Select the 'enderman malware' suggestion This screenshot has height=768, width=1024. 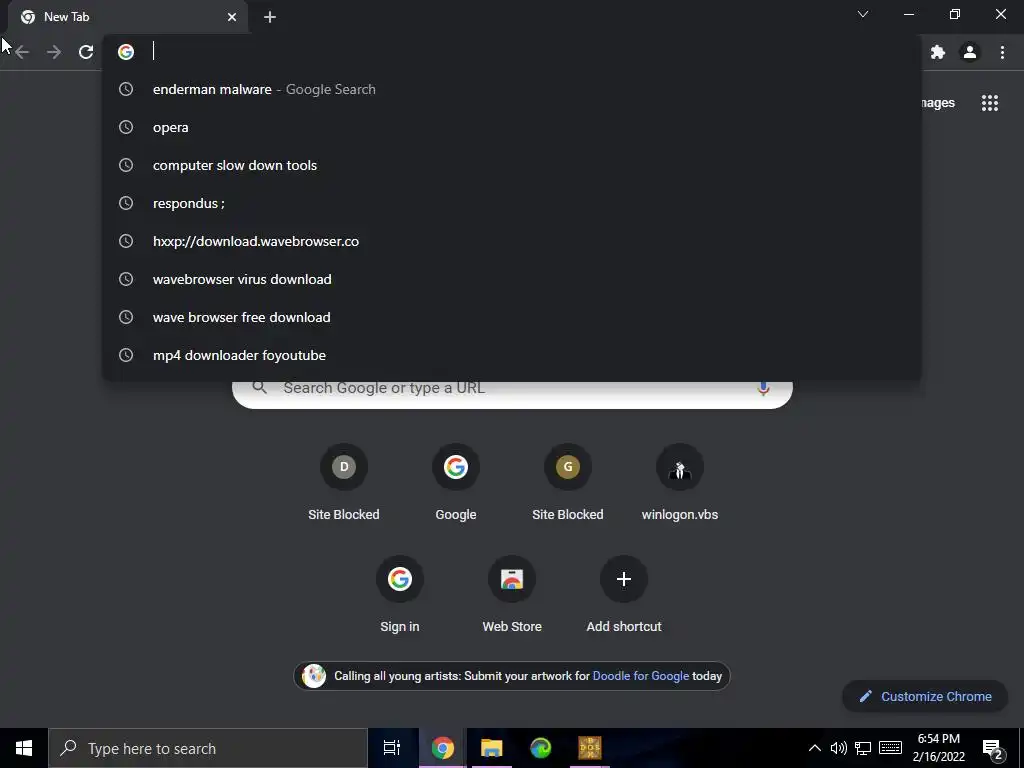[x=512, y=89]
